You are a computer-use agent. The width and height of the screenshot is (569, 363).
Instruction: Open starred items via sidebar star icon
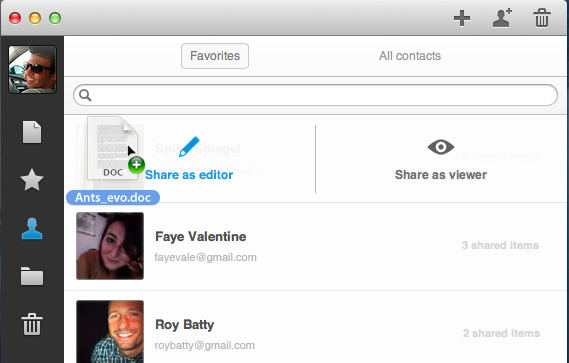tap(32, 180)
